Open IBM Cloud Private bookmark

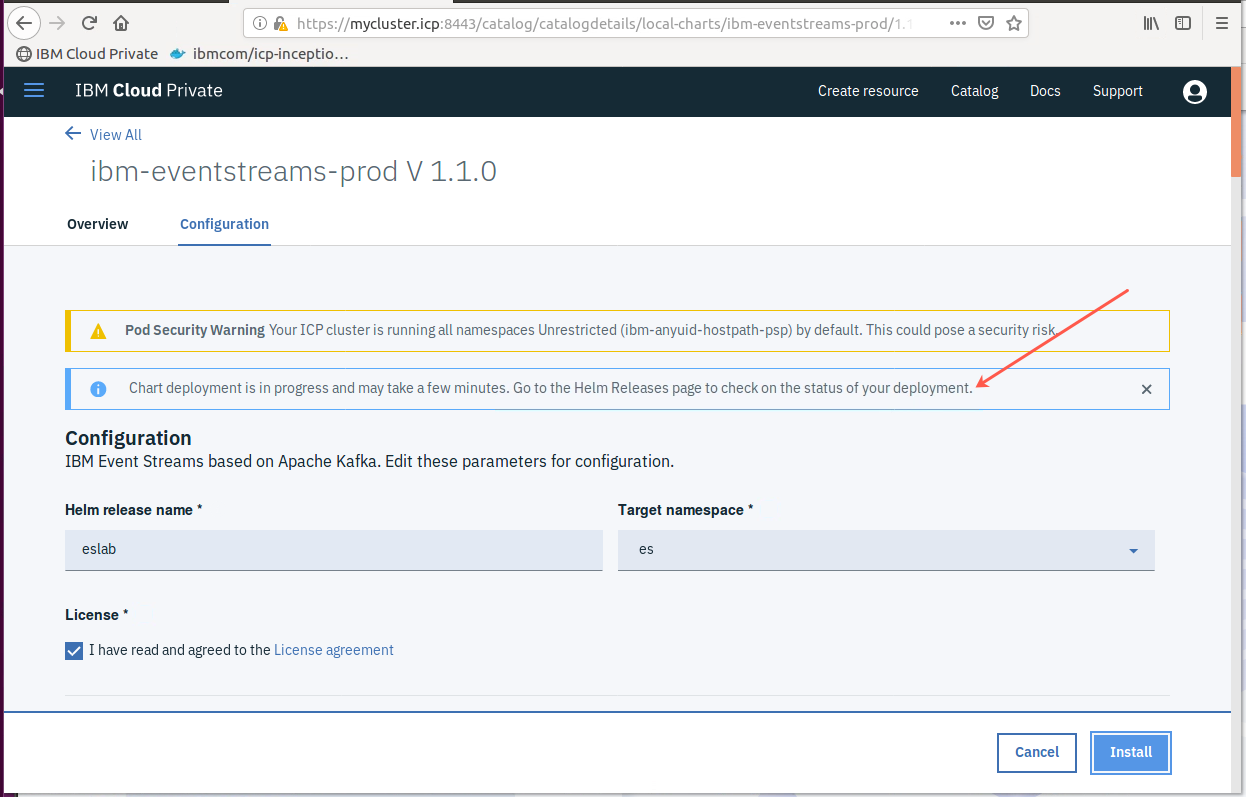pos(88,54)
